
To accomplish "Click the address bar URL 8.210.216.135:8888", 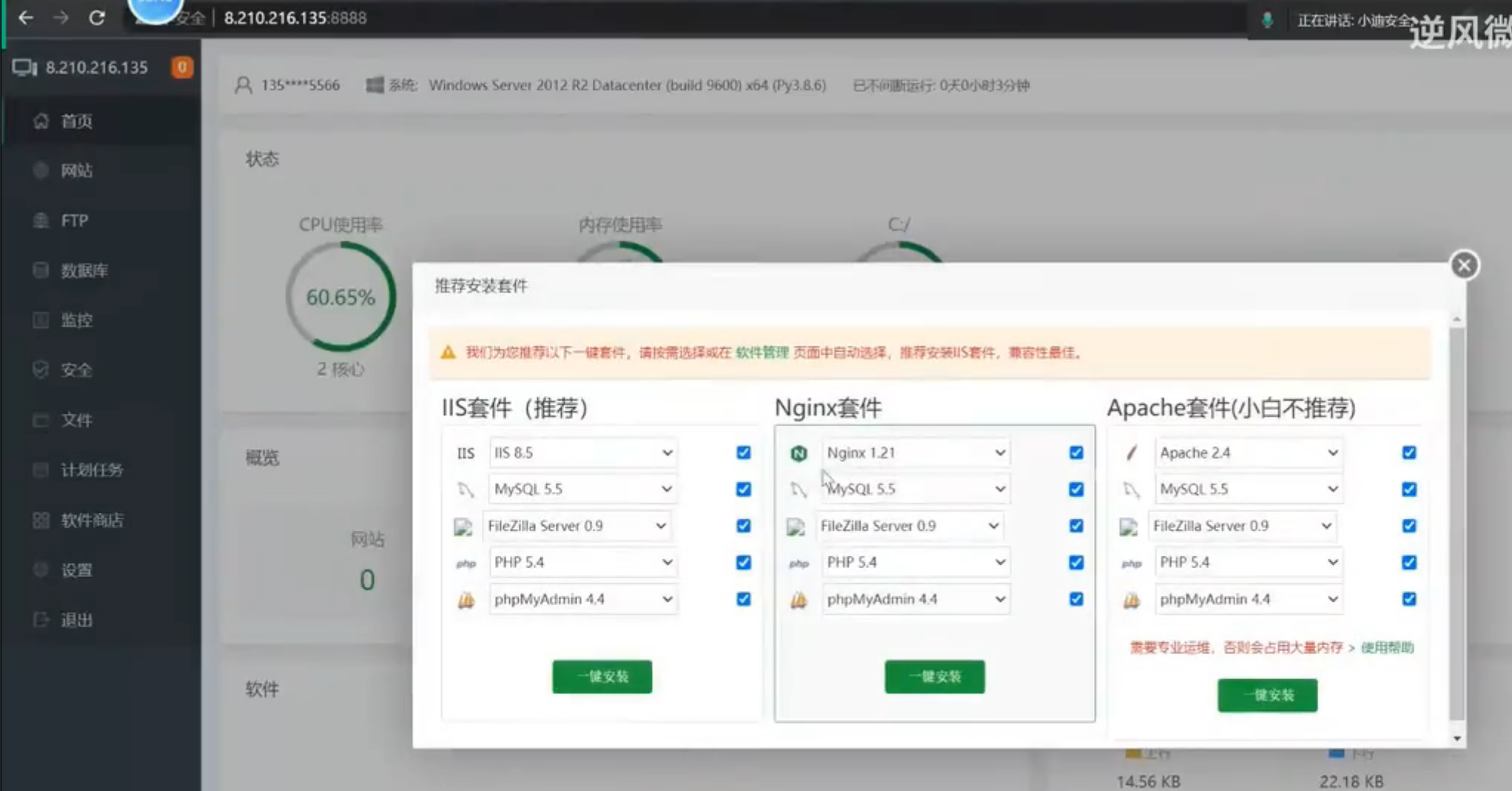I will click(x=295, y=18).
